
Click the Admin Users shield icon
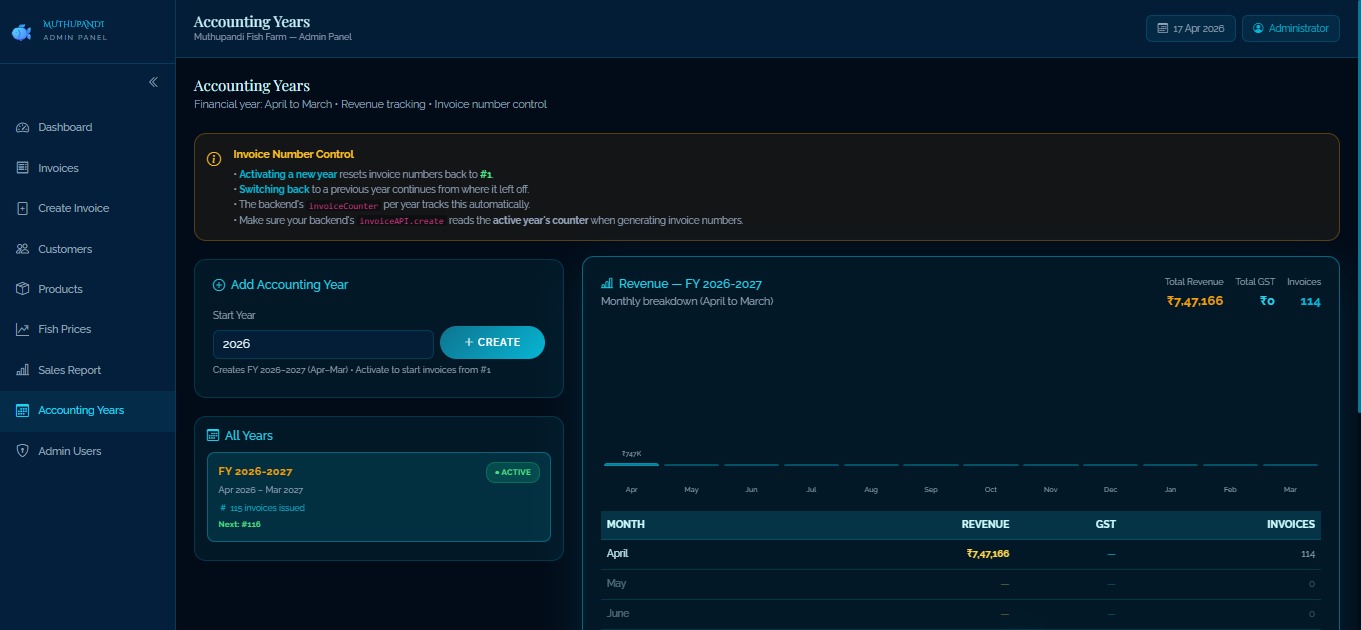(23, 451)
